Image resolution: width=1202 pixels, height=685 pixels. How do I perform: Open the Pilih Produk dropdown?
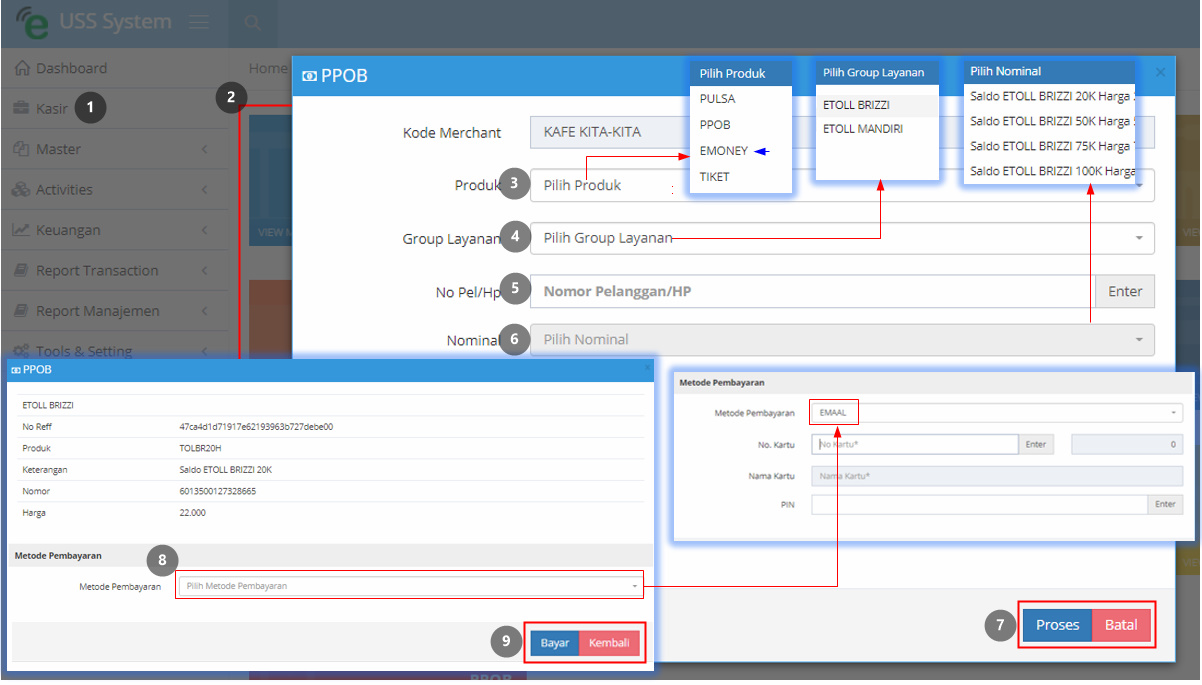click(x=842, y=185)
